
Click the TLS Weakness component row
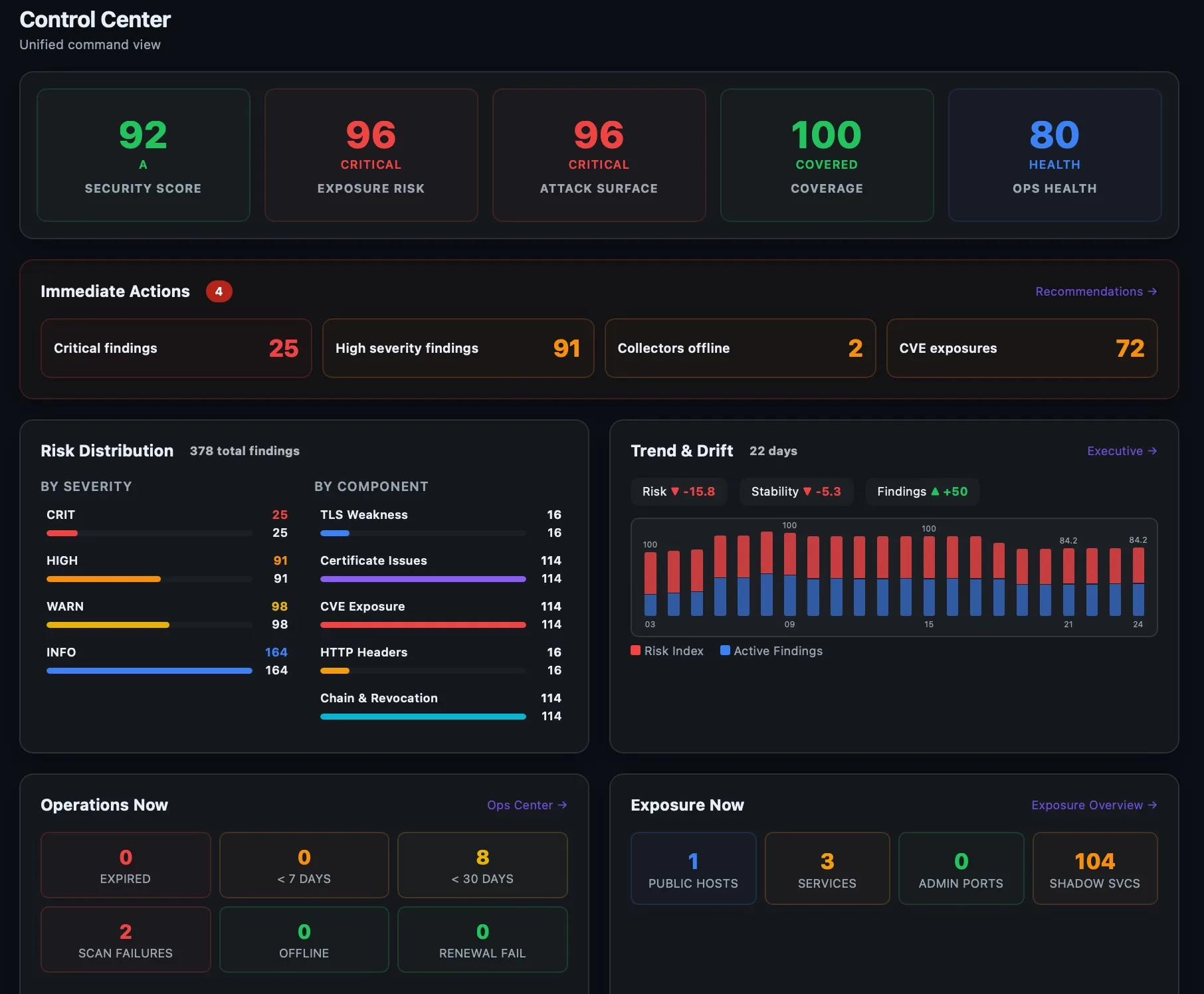(x=441, y=524)
